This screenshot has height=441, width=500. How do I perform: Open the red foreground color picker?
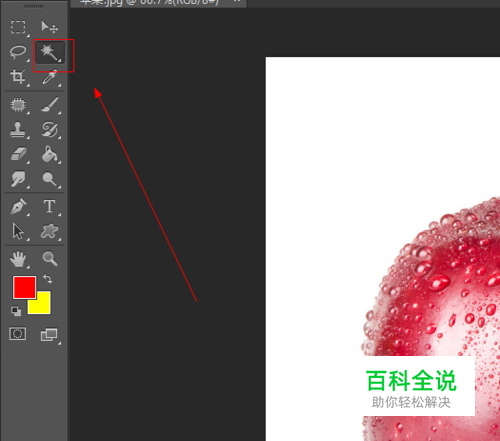tap(24, 287)
